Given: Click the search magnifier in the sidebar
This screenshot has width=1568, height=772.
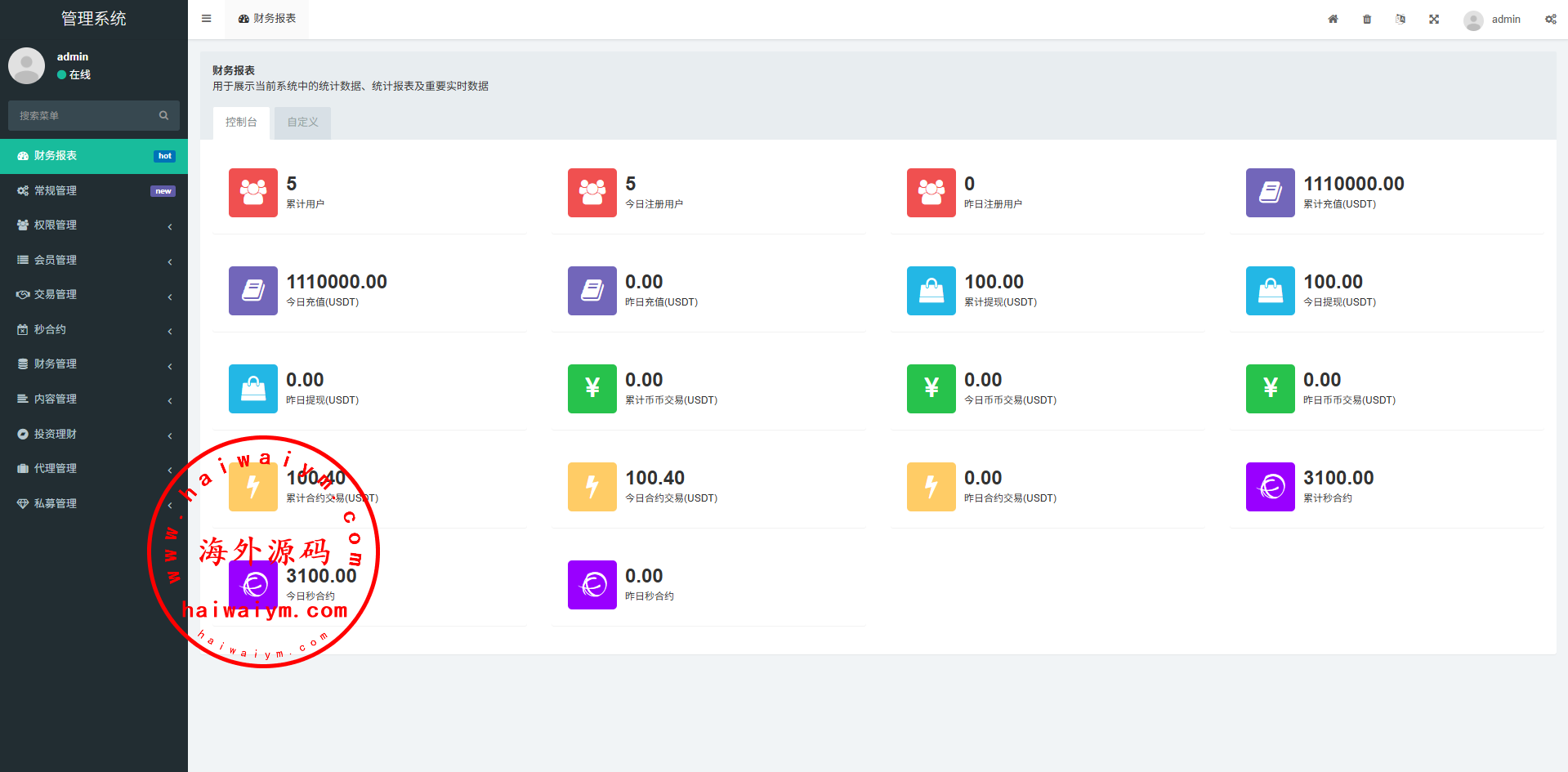Looking at the screenshot, I should (x=163, y=116).
